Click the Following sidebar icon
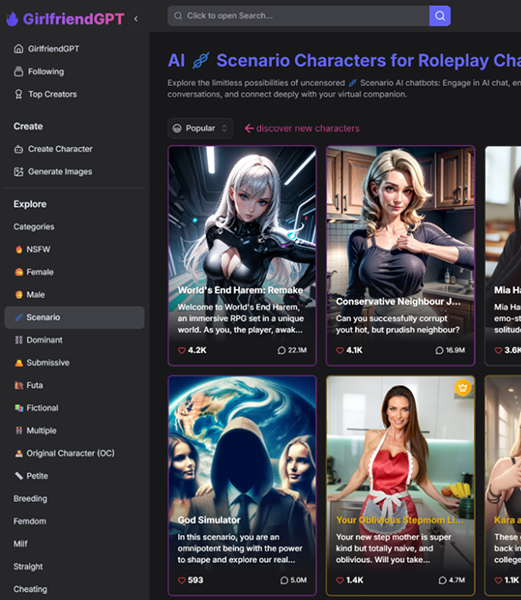 [18, 72]
